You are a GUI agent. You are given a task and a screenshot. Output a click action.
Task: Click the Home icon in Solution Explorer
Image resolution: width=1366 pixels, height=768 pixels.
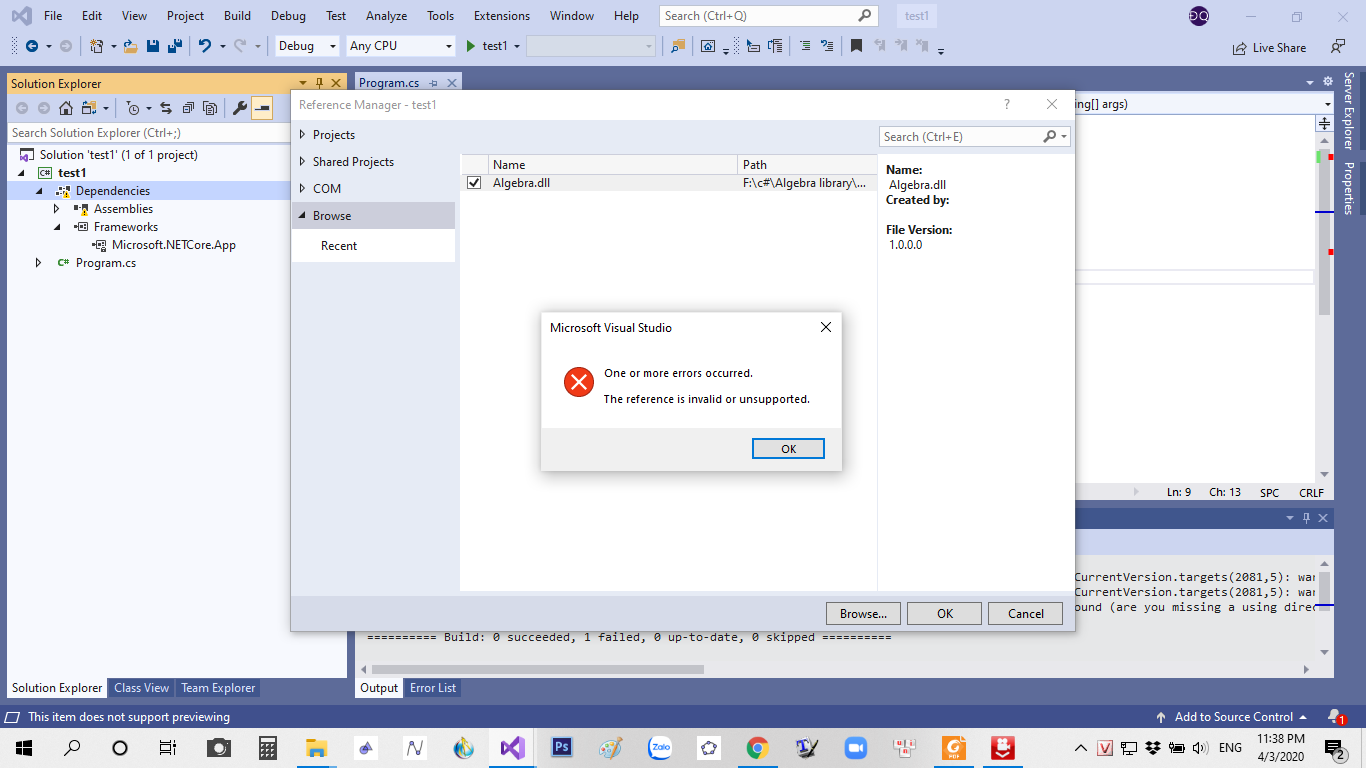tap(65, 108)
